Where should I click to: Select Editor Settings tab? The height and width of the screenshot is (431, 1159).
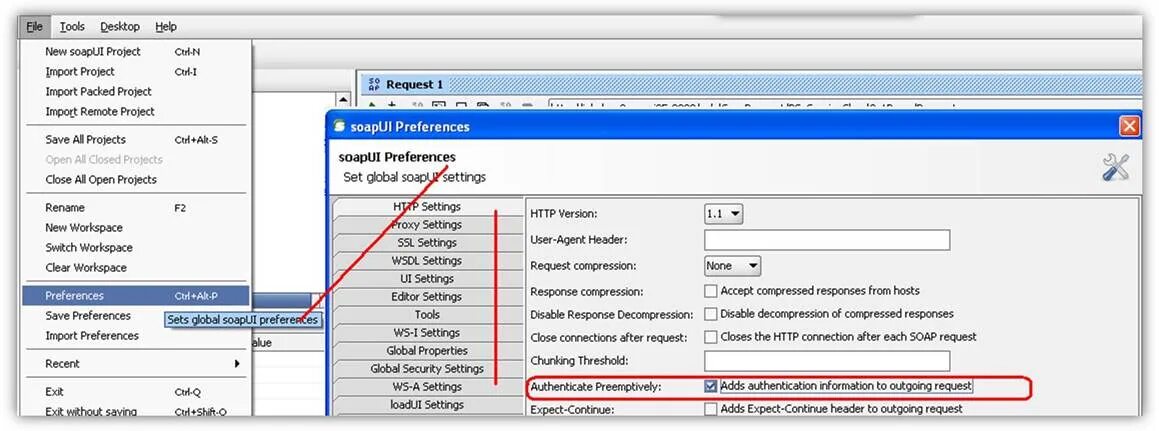coord(426,296)
